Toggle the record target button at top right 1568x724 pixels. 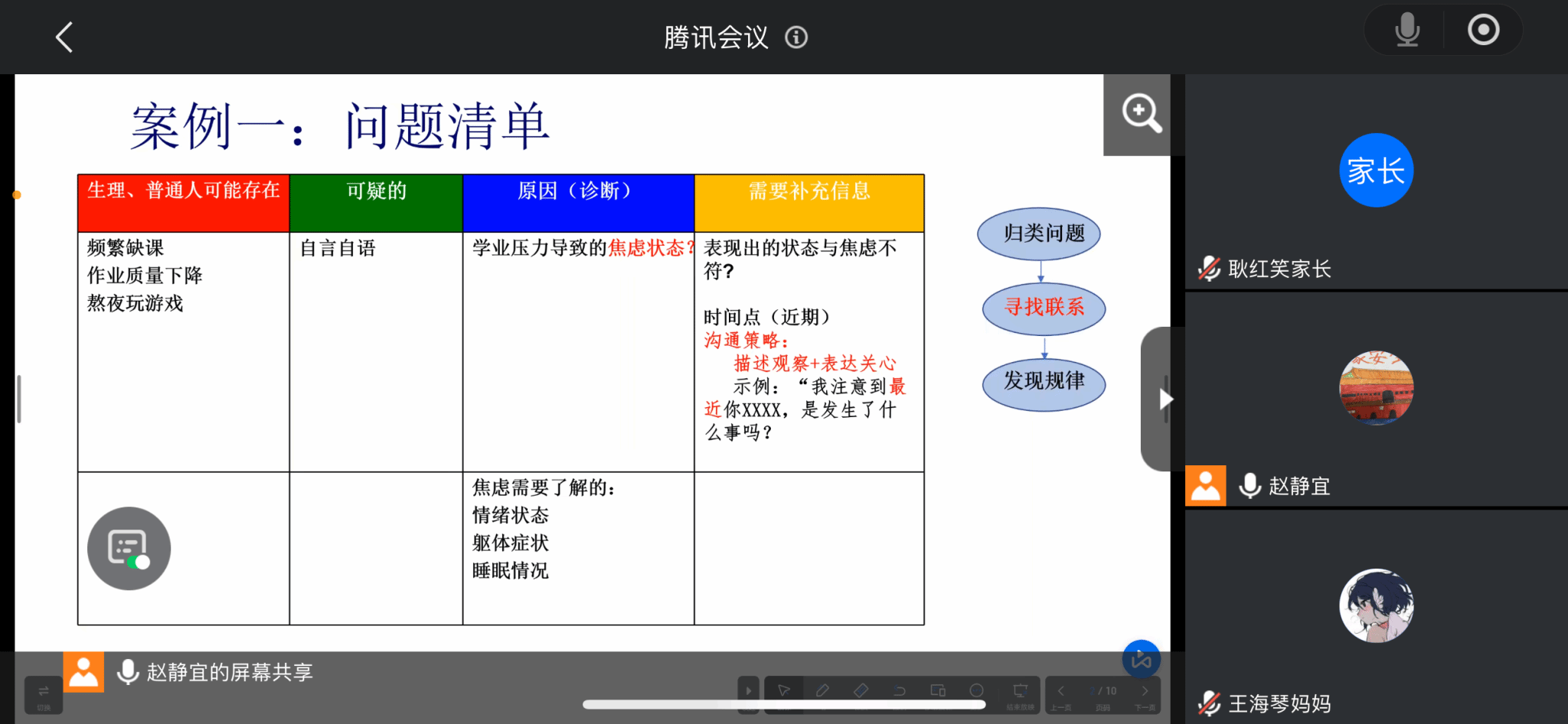(1483, 31)
